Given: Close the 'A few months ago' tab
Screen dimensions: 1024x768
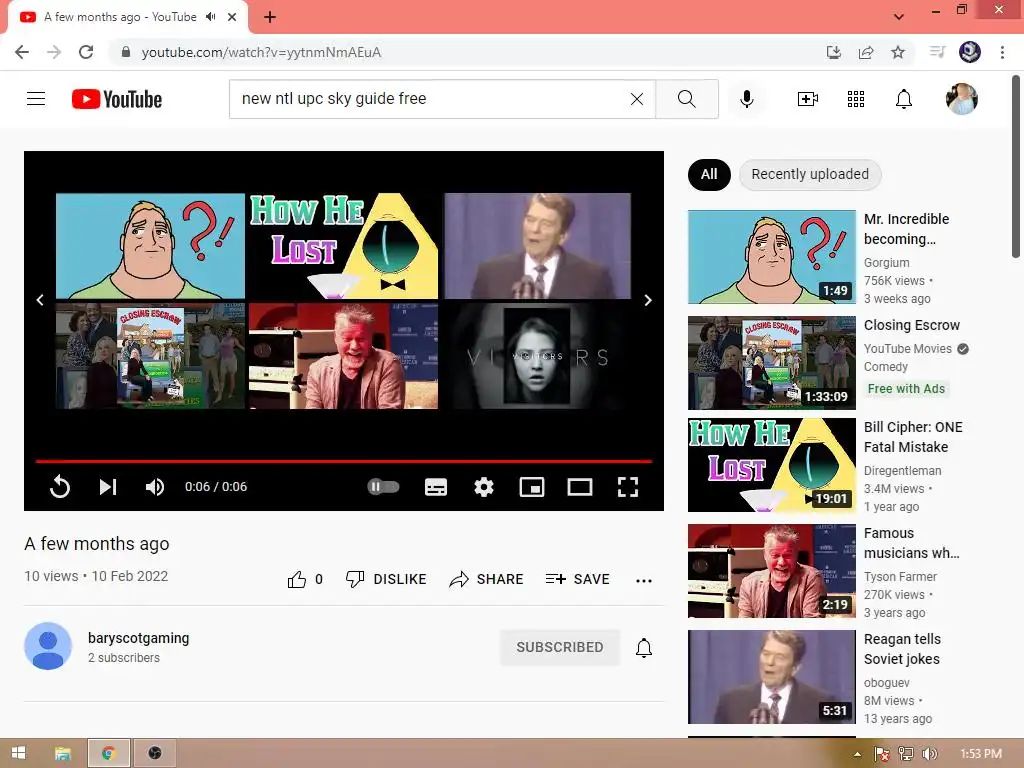Looking at the screenshot, I should (232, 17).
